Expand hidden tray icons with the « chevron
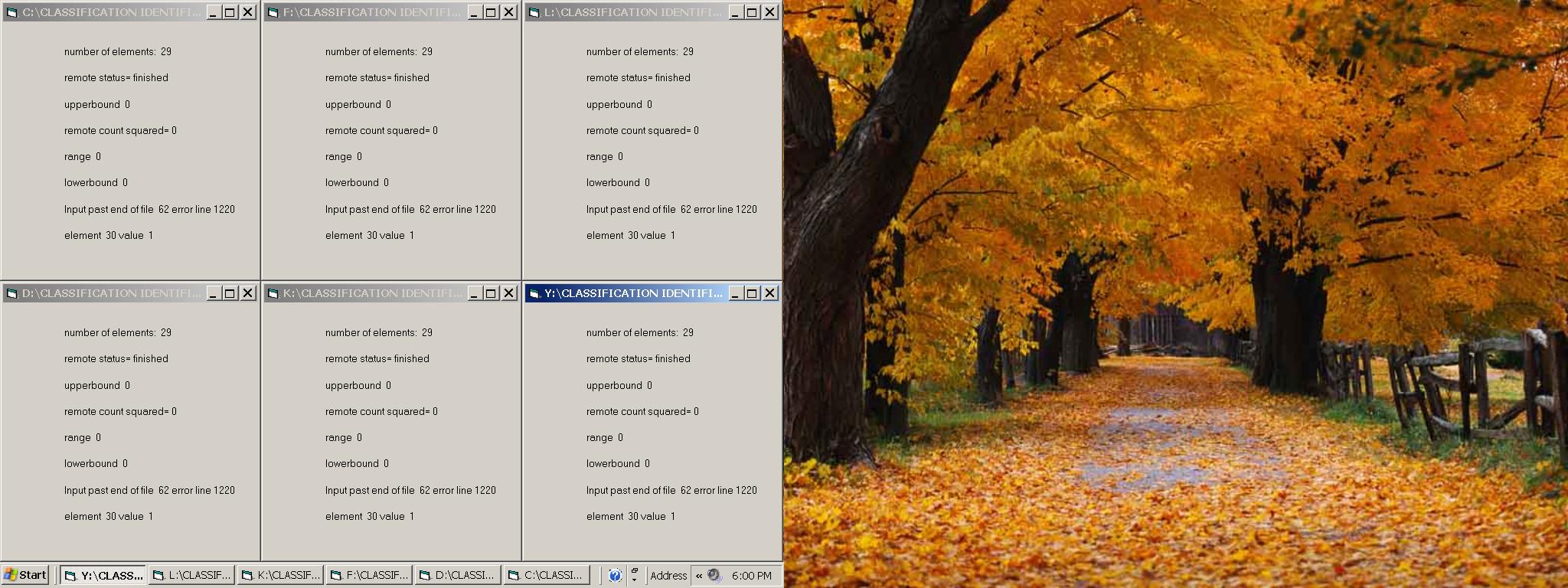Image resolution: width=1568 pixels, height=588 pixels. coord(698,576)
